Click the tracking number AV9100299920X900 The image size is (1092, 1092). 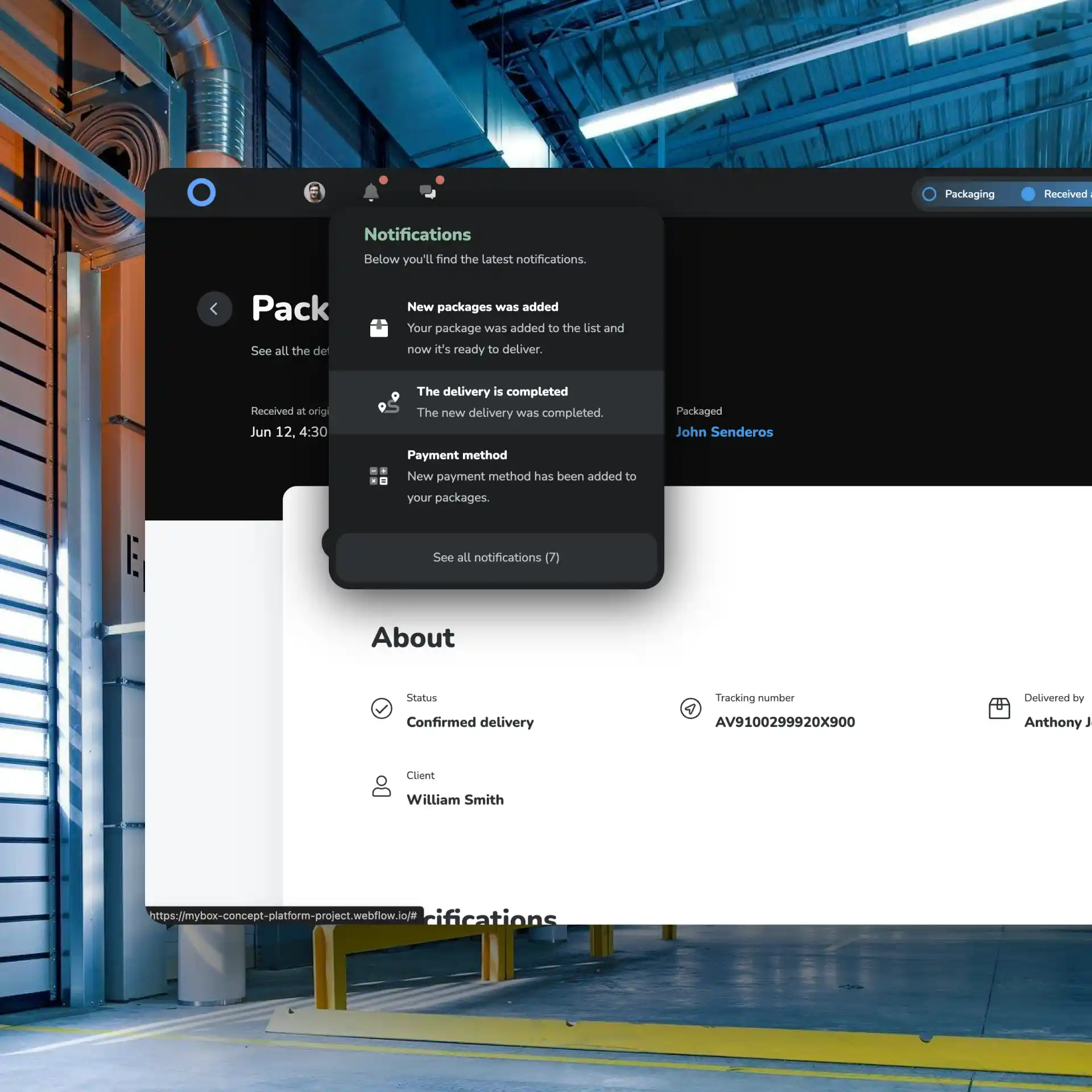click(x=785, y=722)
